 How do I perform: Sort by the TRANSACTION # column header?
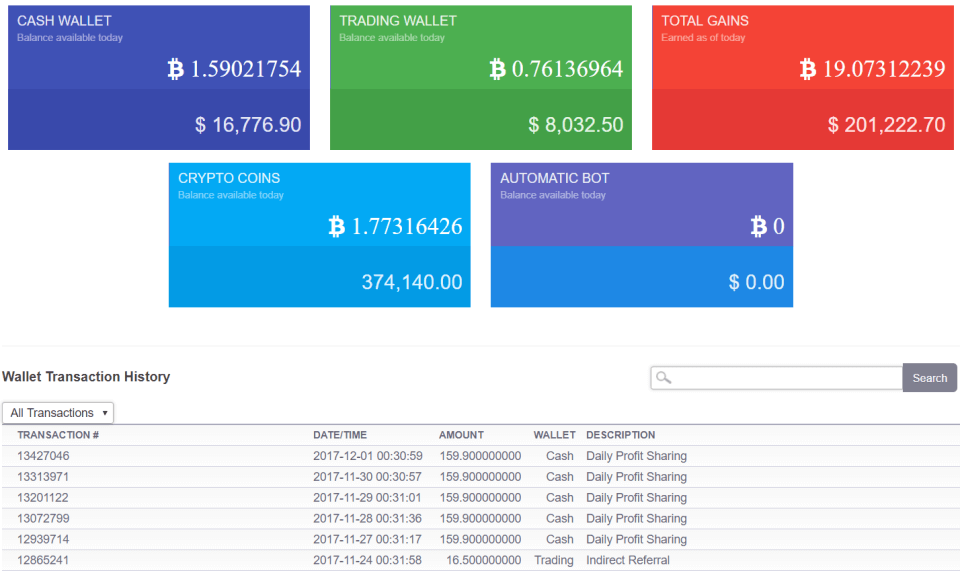pyautogui.click(x=58, y=435)
